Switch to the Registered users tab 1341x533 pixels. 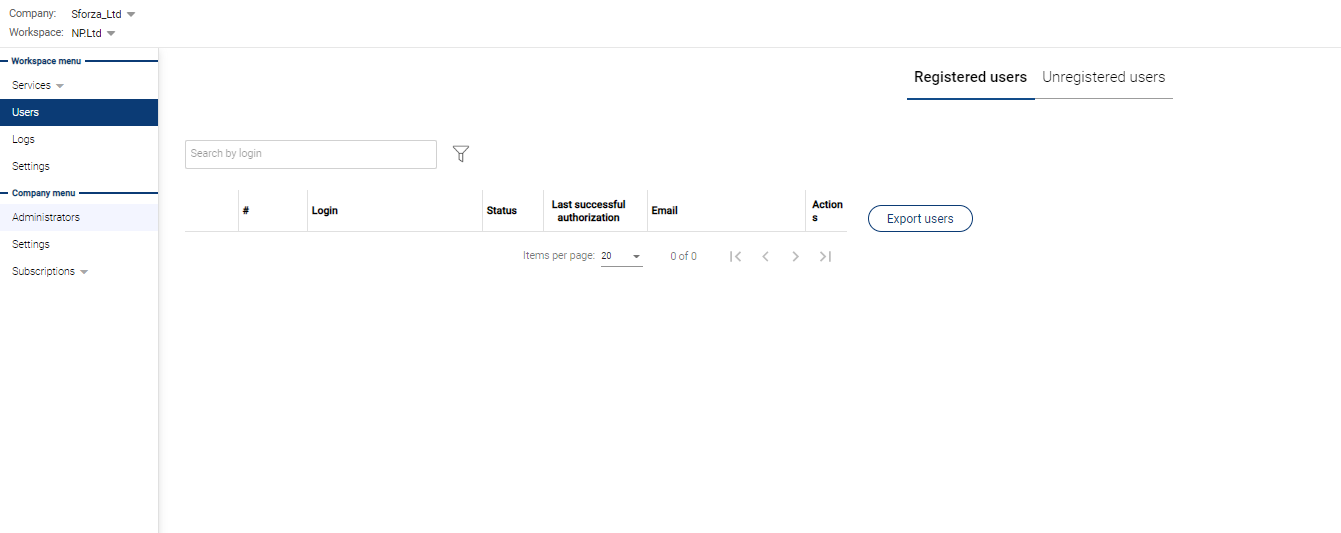pyautogui.click(x=970, y=77)
